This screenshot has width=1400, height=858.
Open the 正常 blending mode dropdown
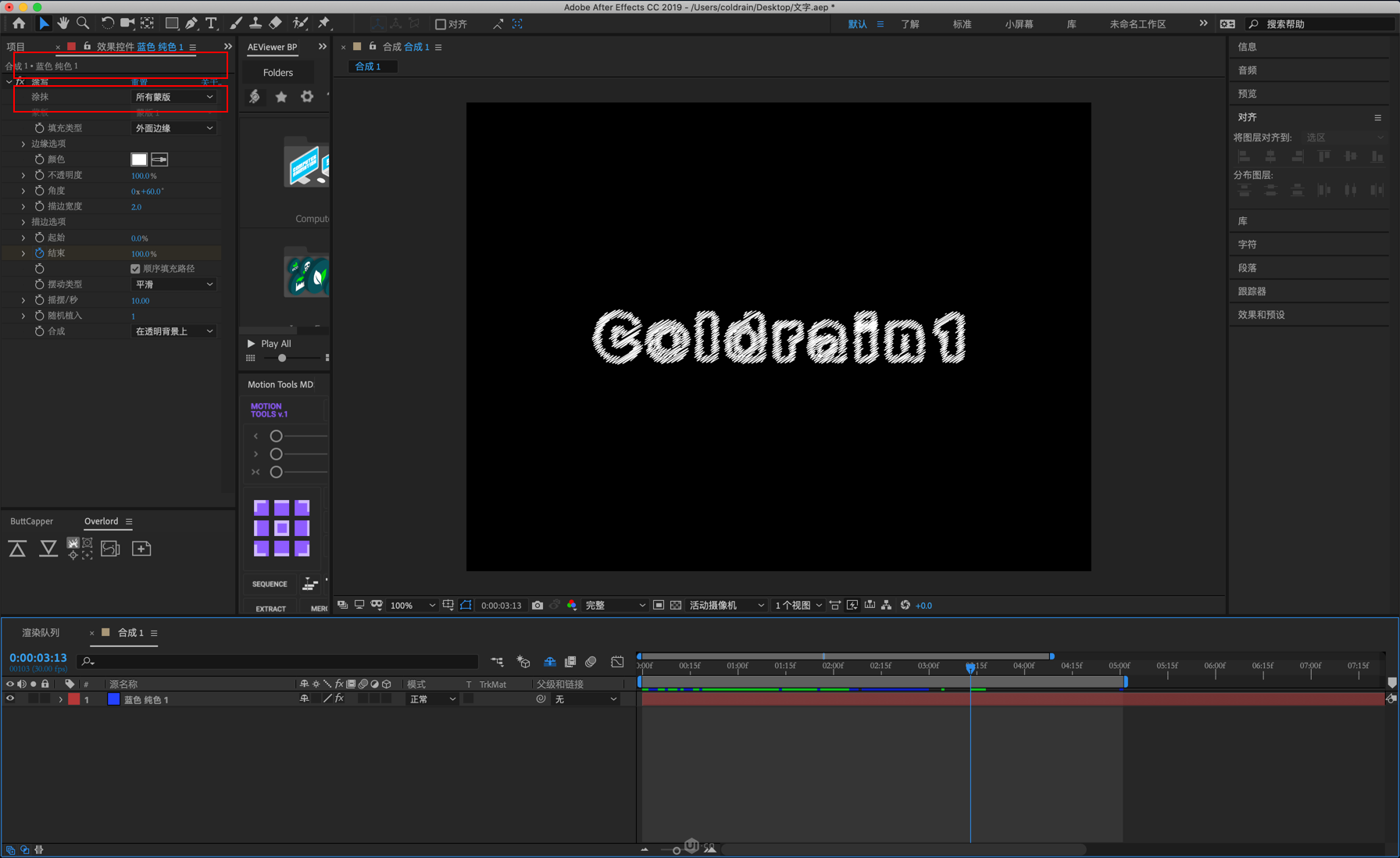432,699
